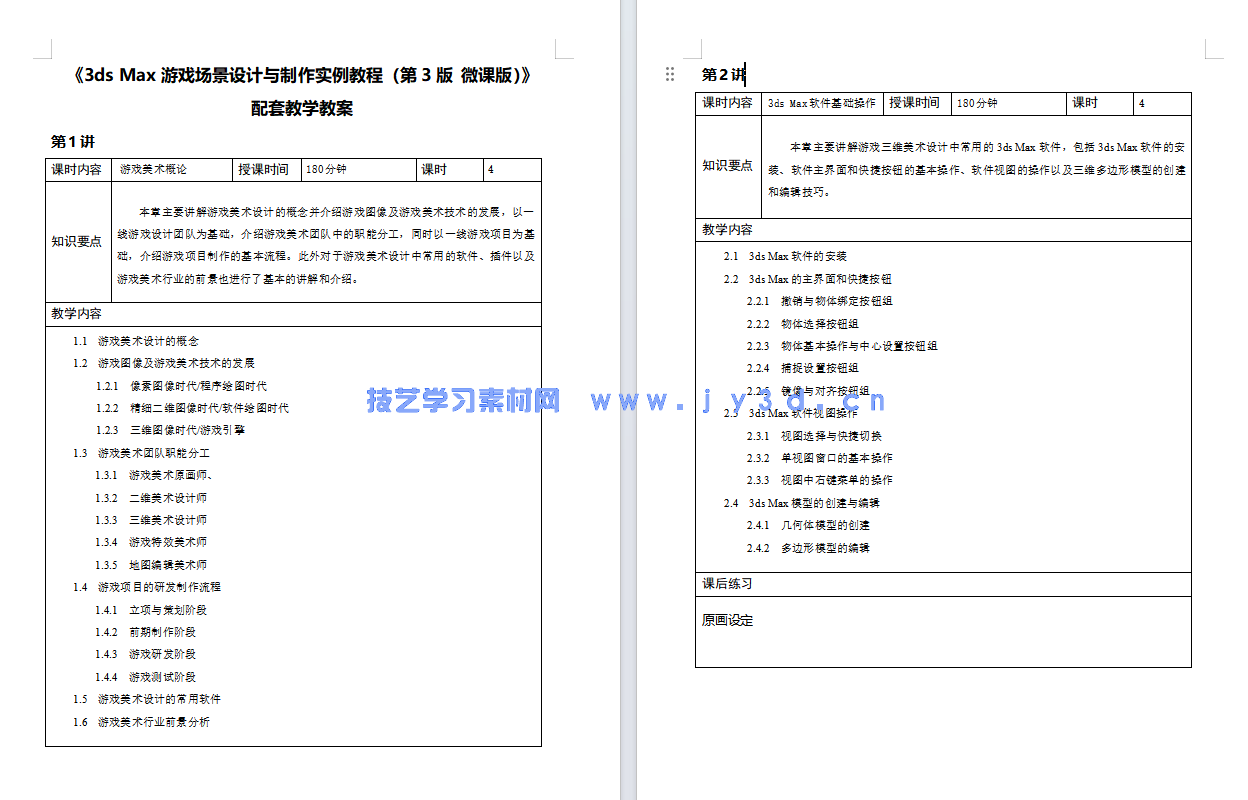
Task: Click the 180分钟 duration cell on page one
Action: click(x=330, y=169)
